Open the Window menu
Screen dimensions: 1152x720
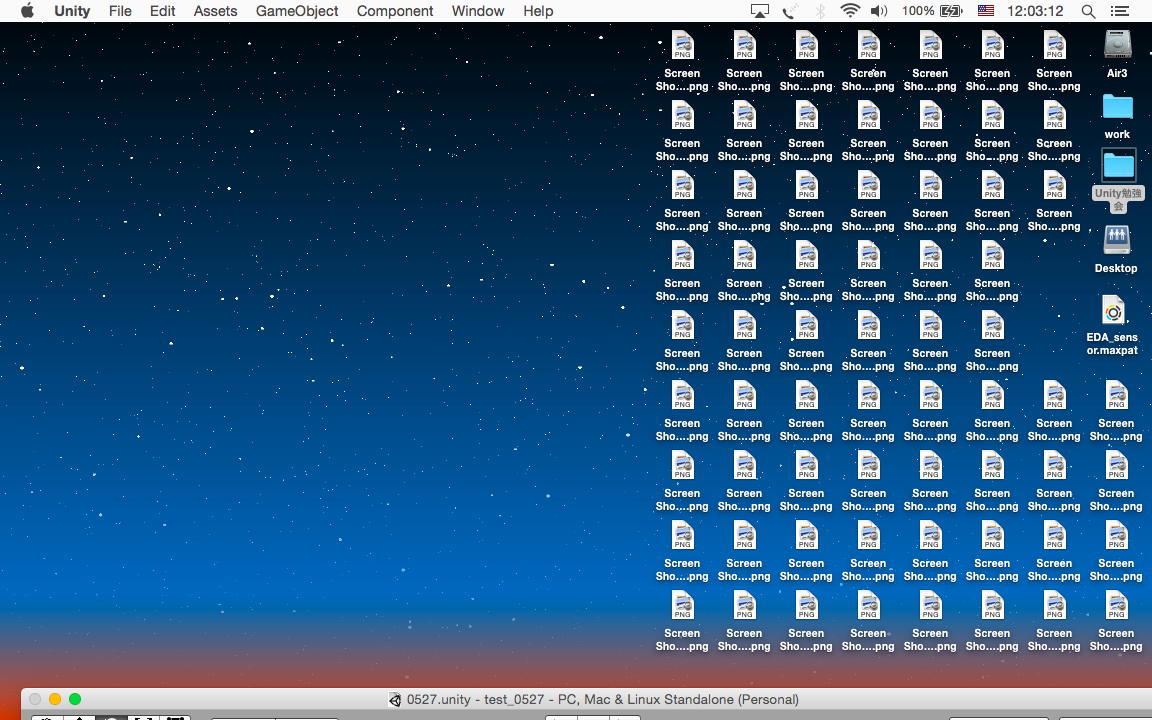477,11
